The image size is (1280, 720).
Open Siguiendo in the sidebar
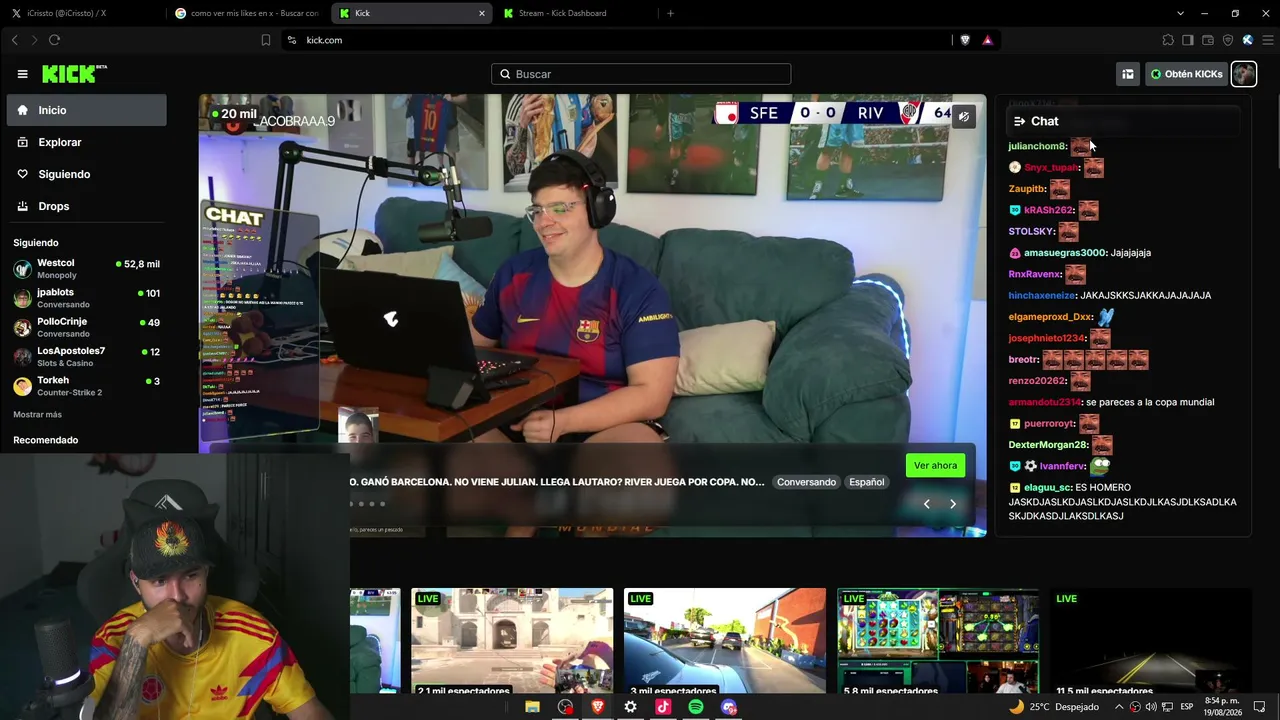(87, 174)
